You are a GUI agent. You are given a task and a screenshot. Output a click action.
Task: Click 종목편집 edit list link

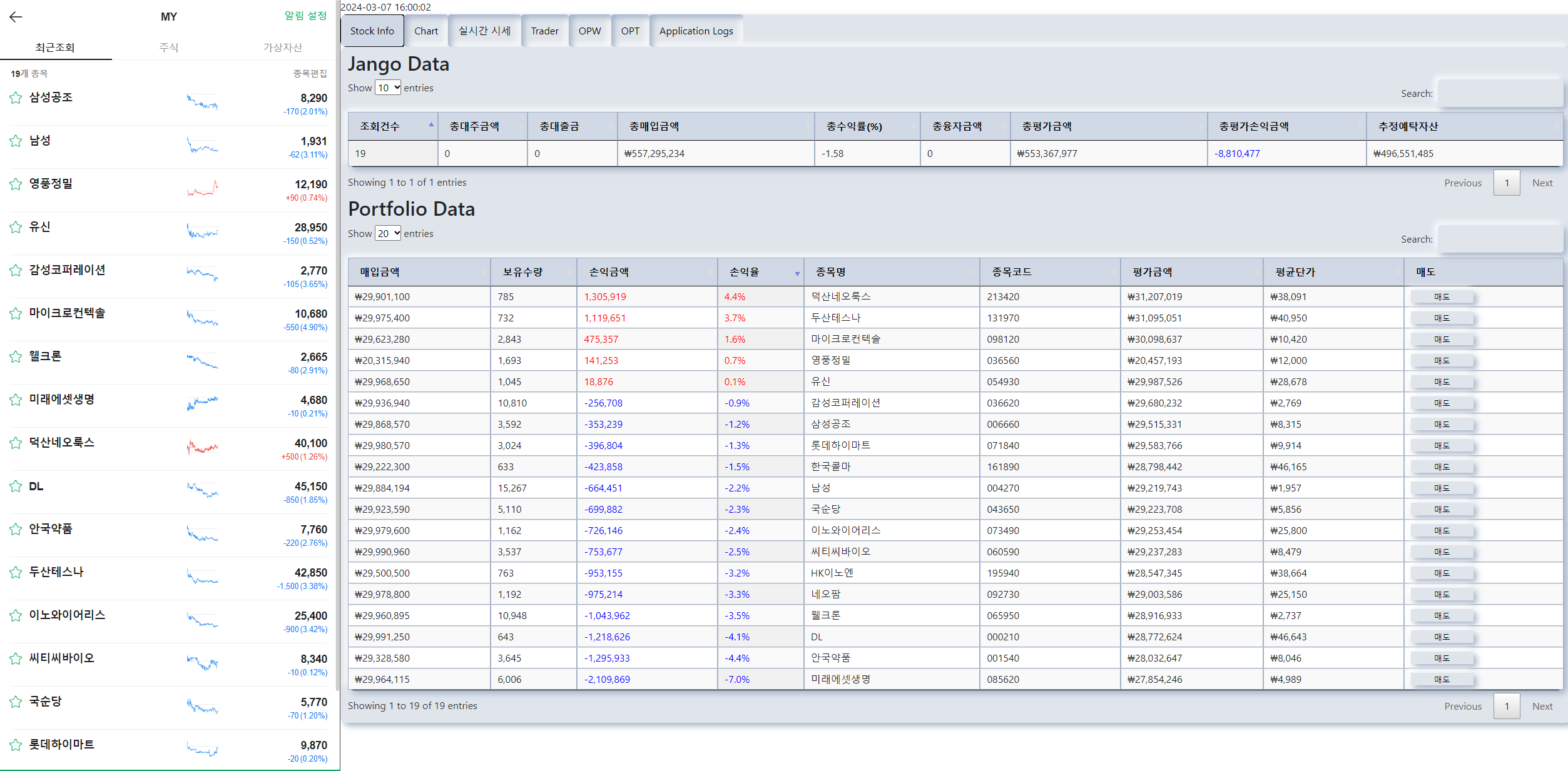point(310,74)
